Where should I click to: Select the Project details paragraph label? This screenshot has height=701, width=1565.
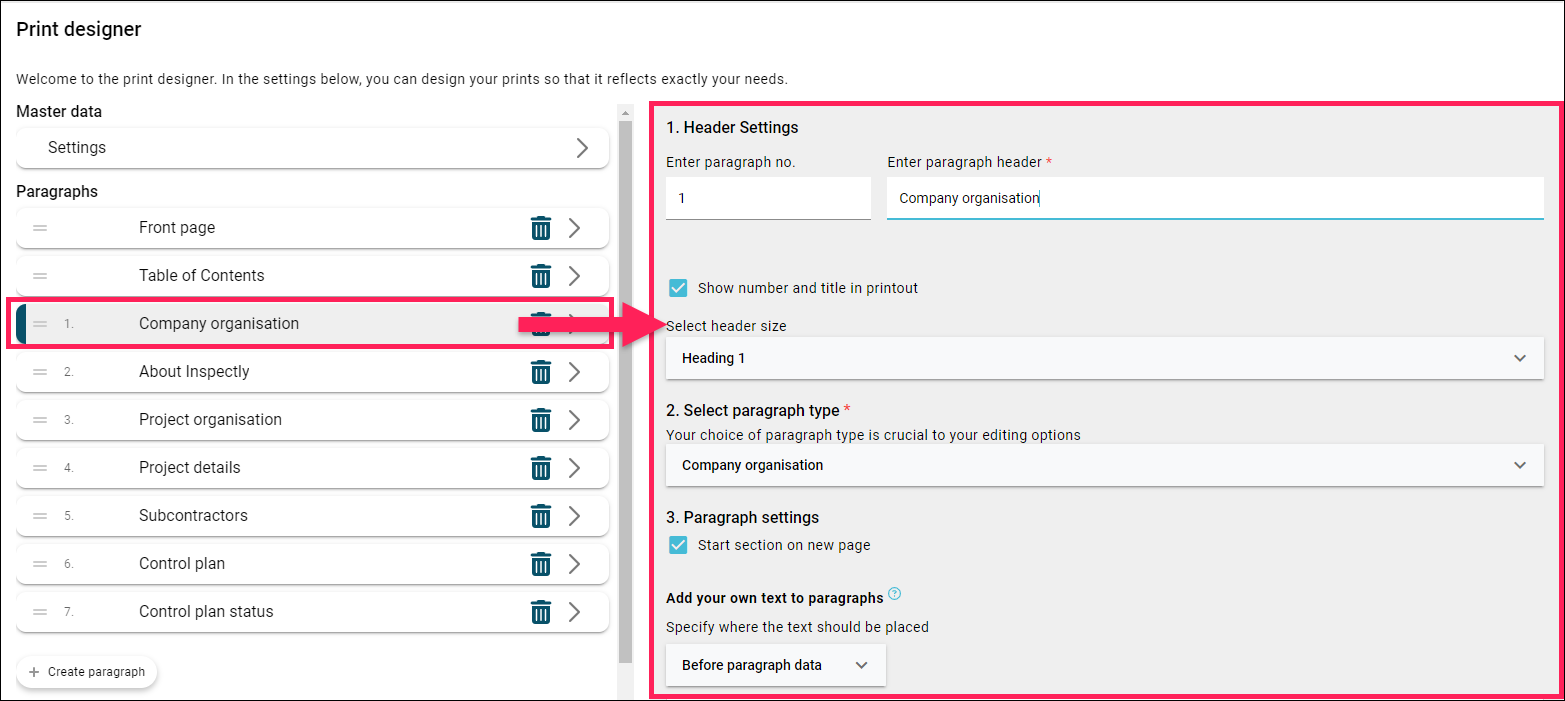(x=190, y=468)
